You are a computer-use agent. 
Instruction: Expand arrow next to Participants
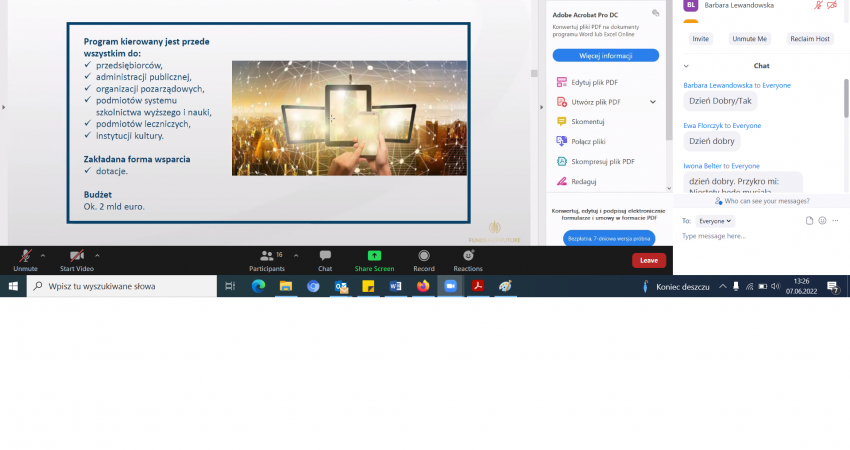tap(296, 255)
